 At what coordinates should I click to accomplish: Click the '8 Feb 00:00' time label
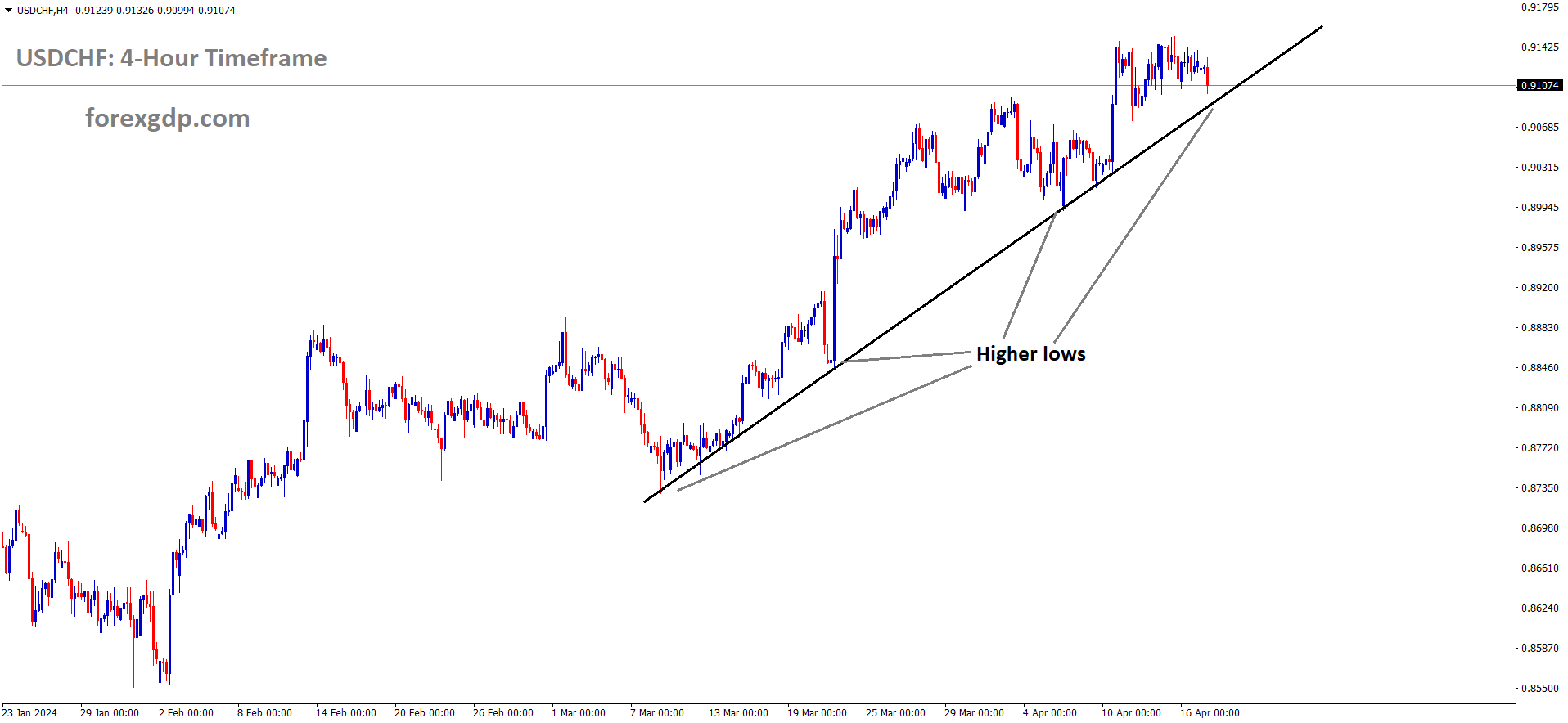pos(264,713)
